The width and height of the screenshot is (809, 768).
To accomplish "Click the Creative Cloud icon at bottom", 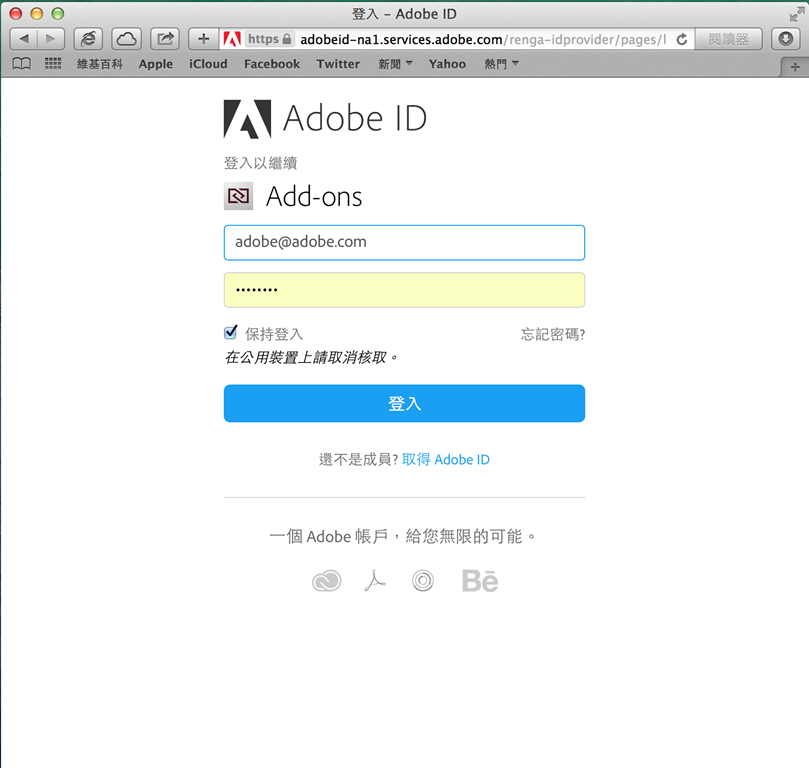I will (327, 581).
